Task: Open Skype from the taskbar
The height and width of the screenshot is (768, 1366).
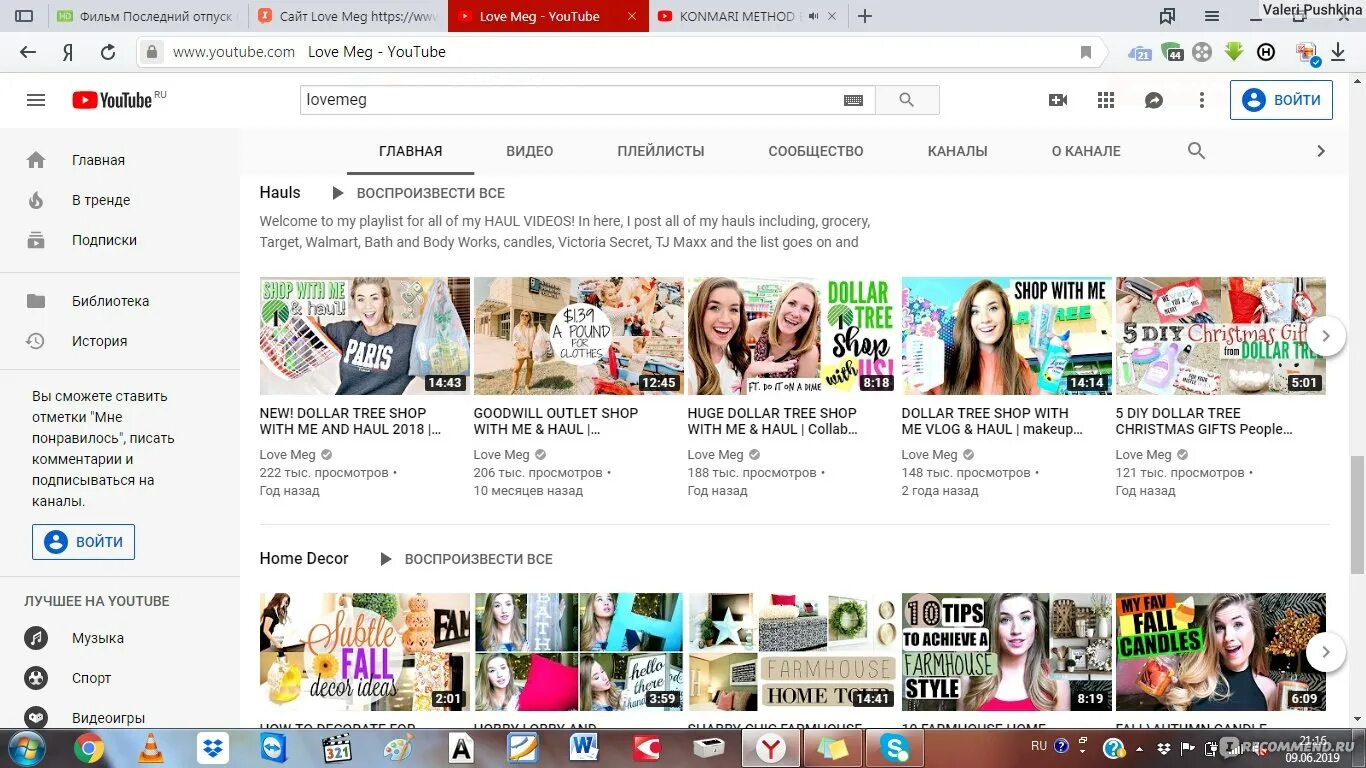Action: point(895,748)
